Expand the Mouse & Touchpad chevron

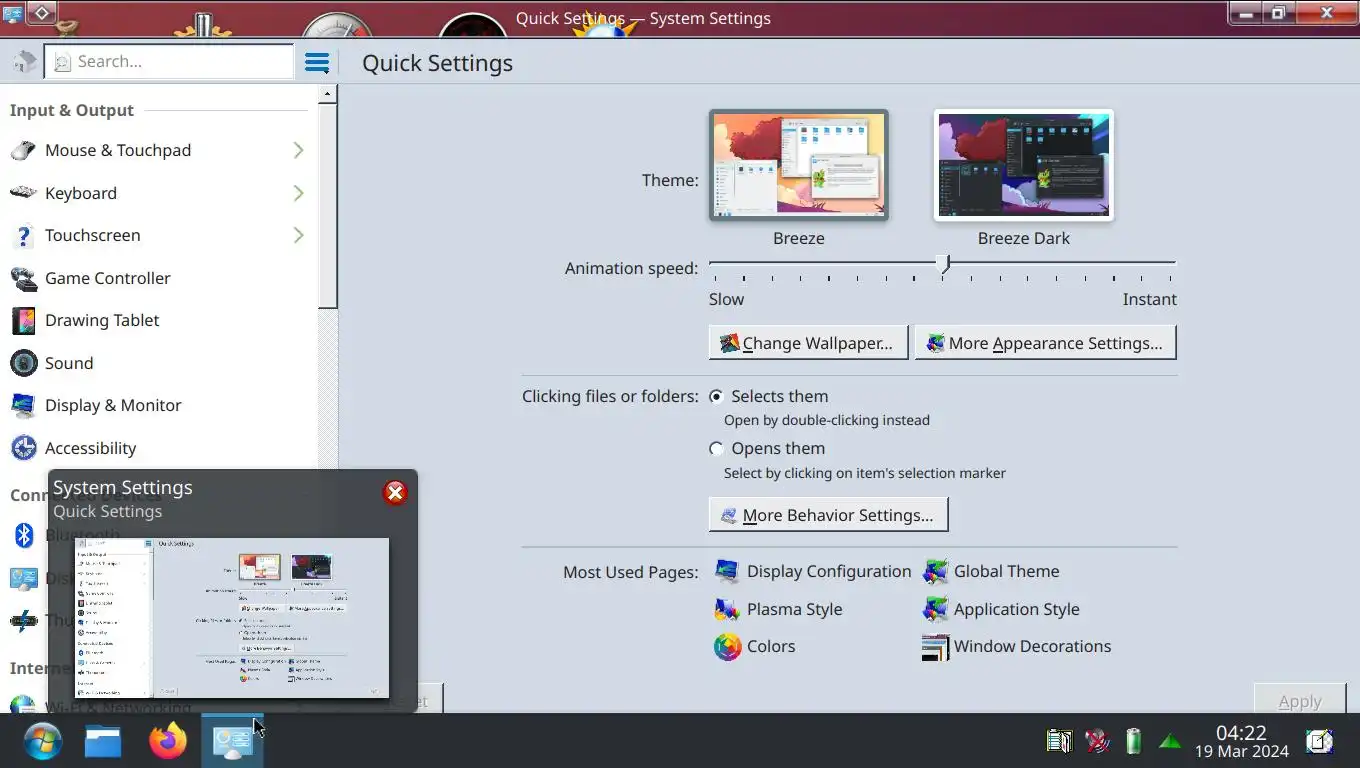pos(298,150)
